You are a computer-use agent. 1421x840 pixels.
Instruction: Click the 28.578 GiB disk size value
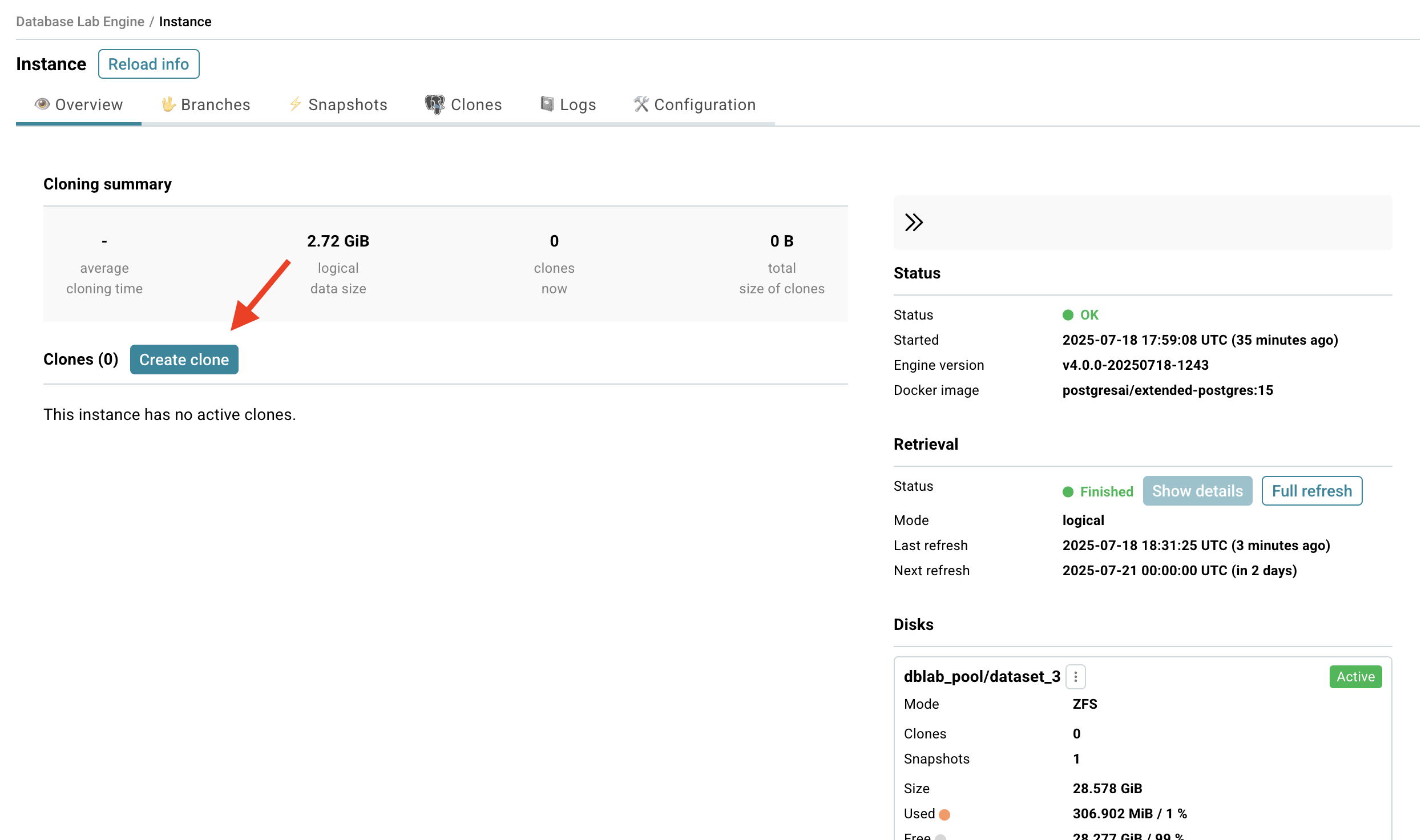(1107, 789)
